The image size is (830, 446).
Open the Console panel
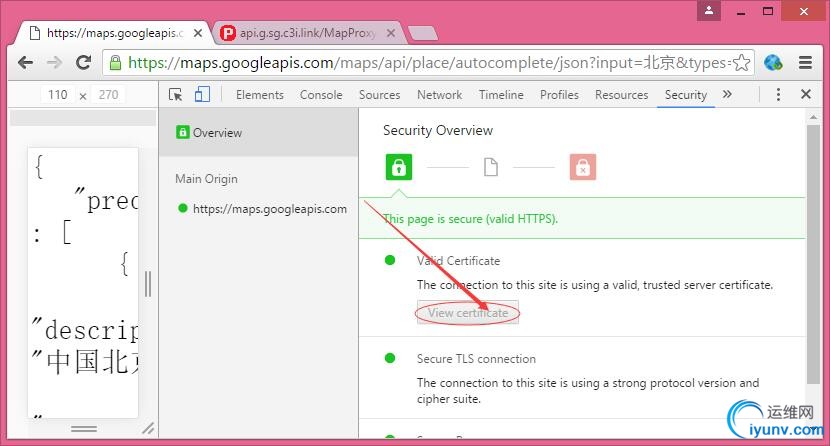[321, 95]
